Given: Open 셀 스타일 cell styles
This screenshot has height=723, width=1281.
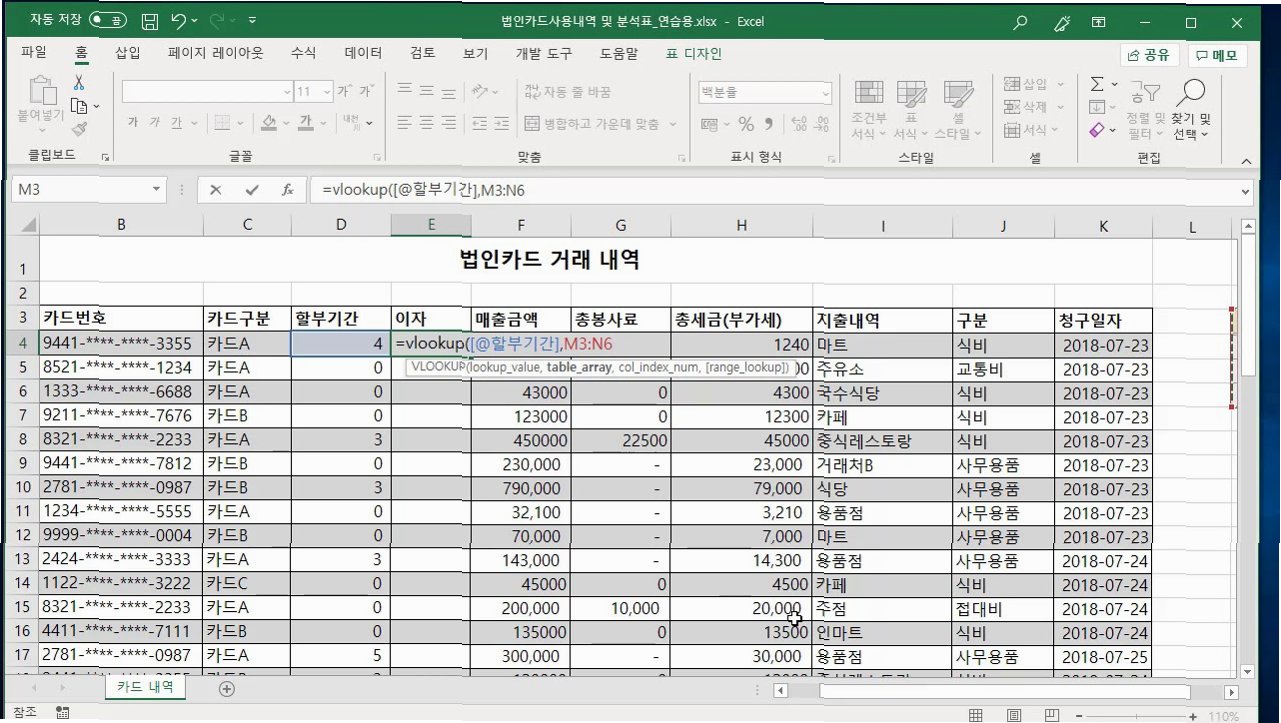Looking at the screenshot, I should coord(957,109).
